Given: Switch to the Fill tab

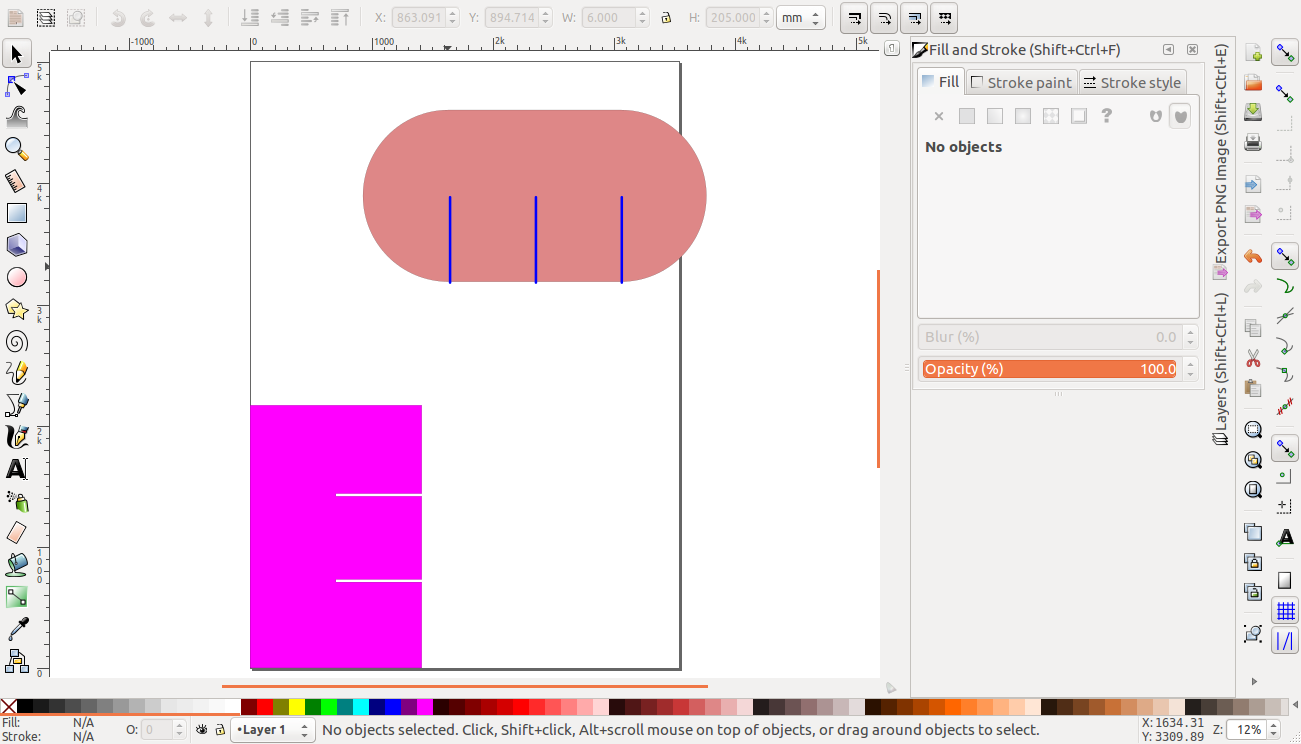Looking at the screenshot, I should (940, 82).
